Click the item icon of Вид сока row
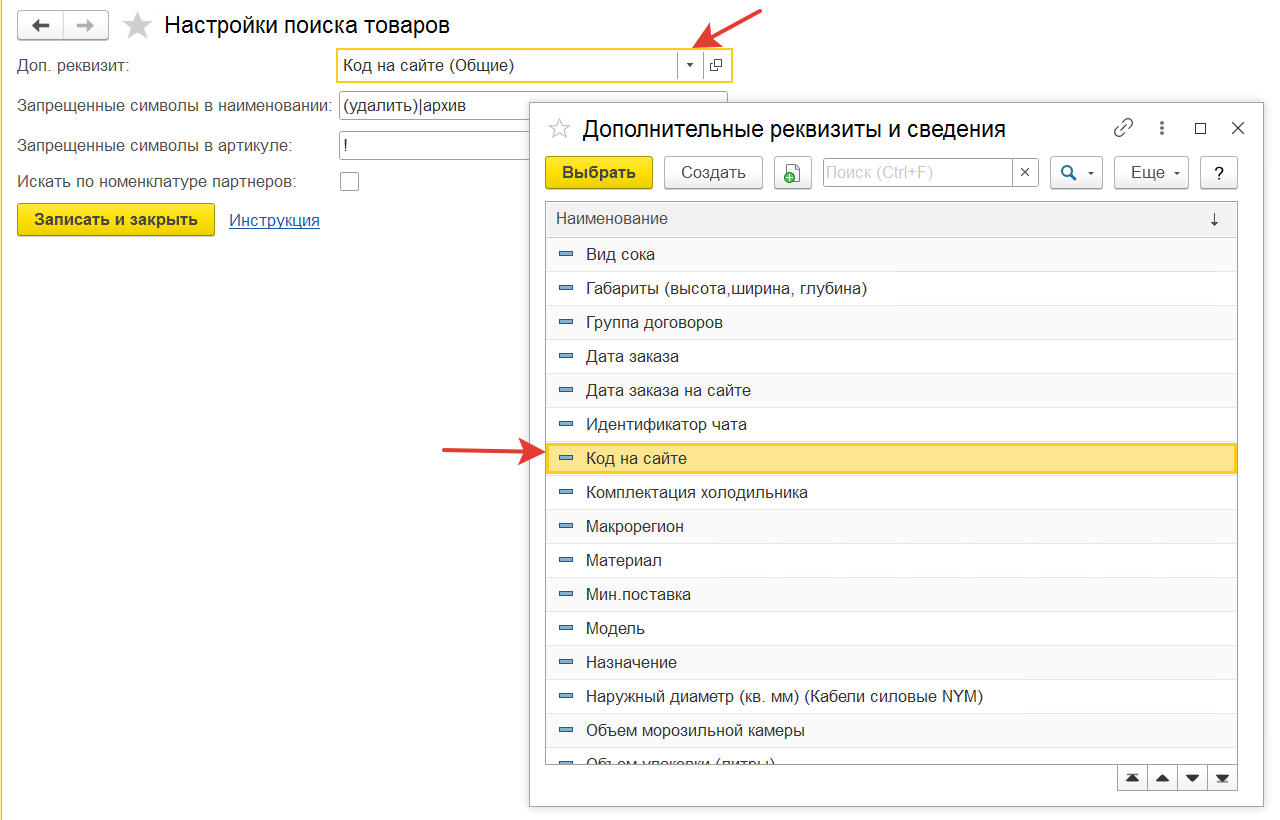This screenshot has width=1280, height=820. coord(566,254)
